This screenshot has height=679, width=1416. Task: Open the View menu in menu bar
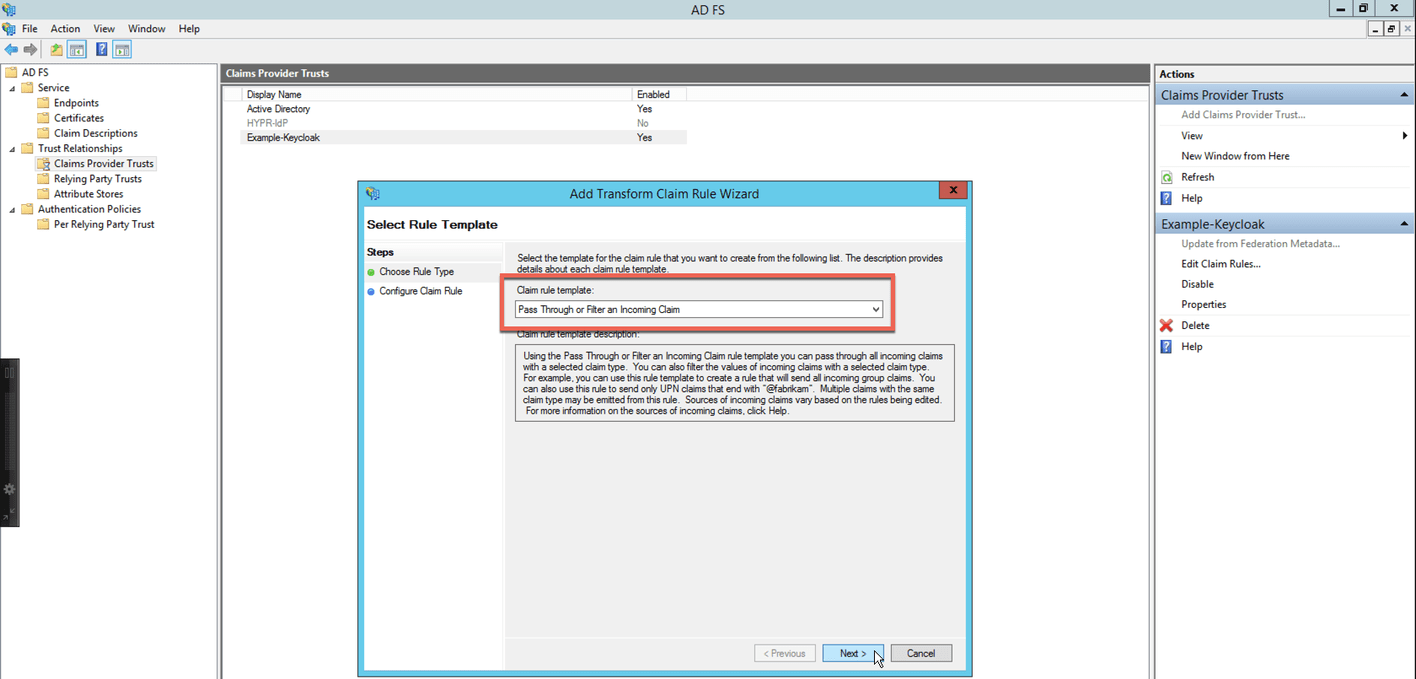point(104,29)
